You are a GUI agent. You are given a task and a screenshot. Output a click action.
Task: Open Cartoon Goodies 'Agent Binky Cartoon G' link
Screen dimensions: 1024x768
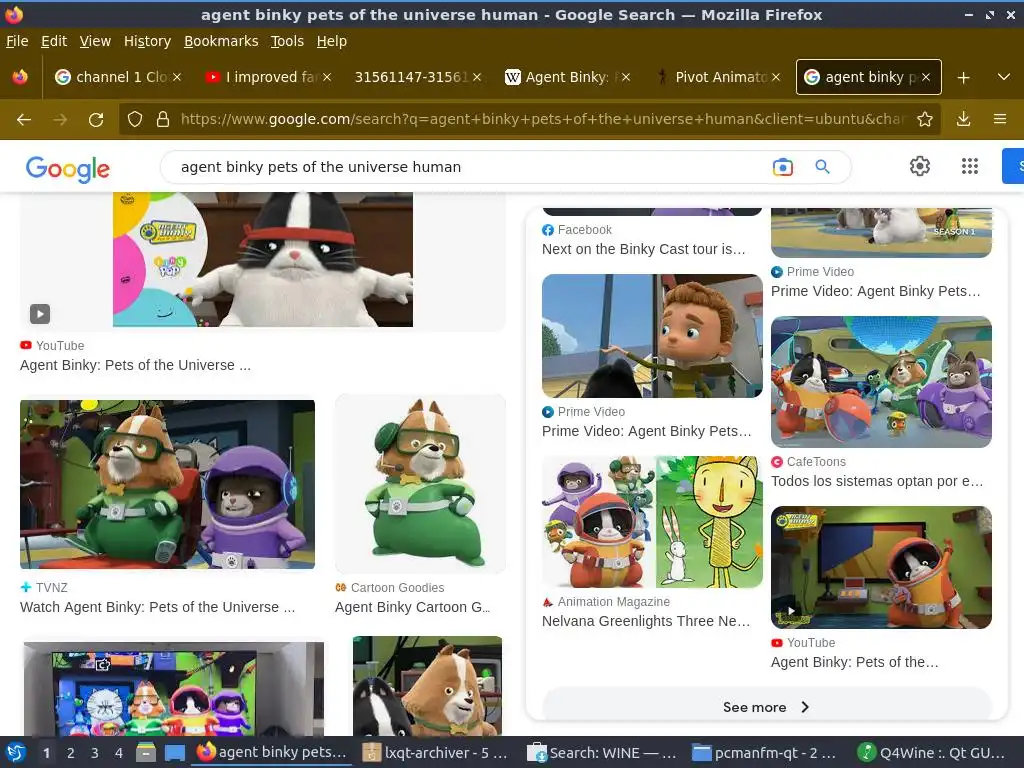[x=413, y=607]
